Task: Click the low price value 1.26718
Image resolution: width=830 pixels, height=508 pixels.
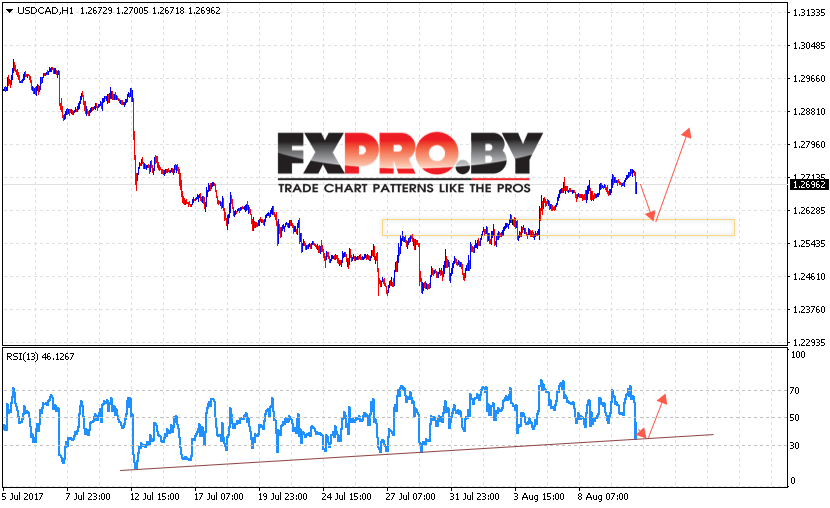Action: tap(168, 11)
